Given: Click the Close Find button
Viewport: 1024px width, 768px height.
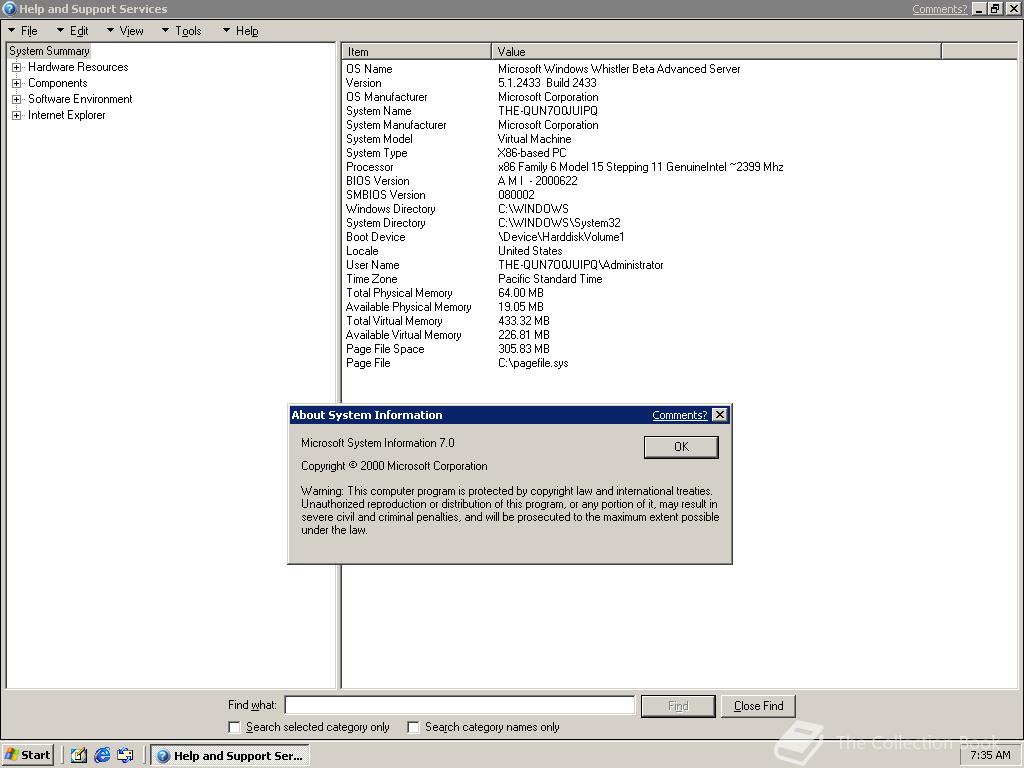Looking at the screenshot, I should pyautogui.click(x=758, y=706).
